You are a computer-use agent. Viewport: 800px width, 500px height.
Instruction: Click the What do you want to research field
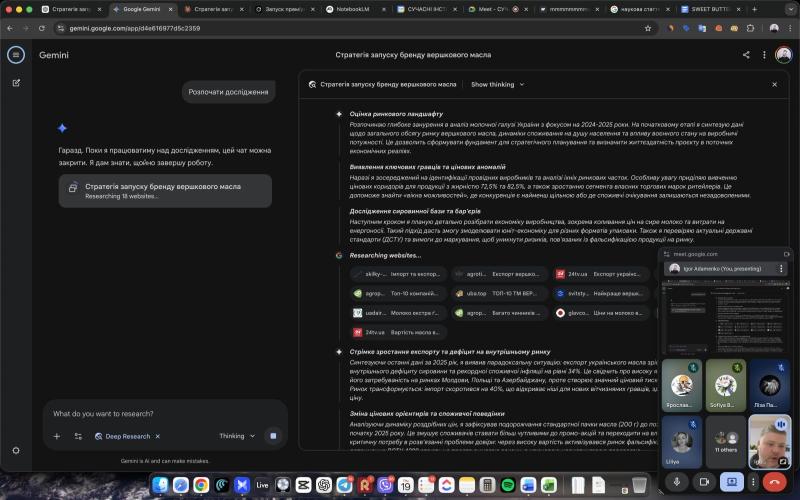click(160, 413)
